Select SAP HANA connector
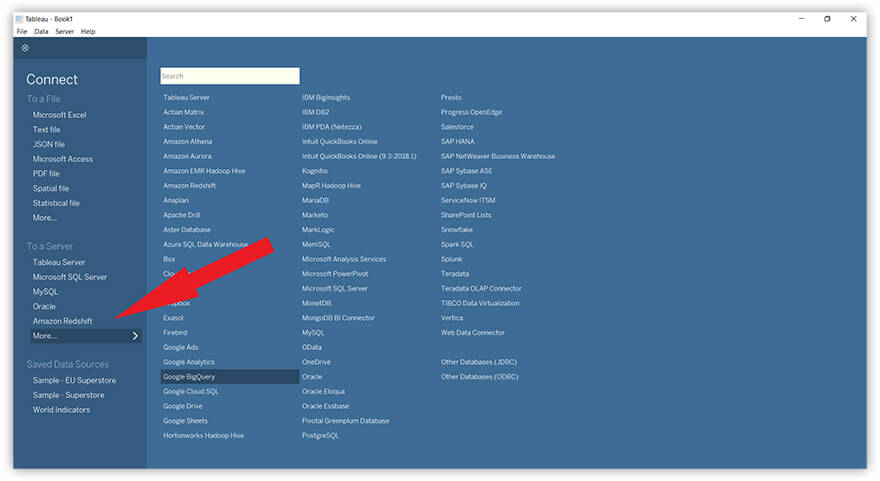The width and height of the screenshot is (880, 481). (458, 141)
